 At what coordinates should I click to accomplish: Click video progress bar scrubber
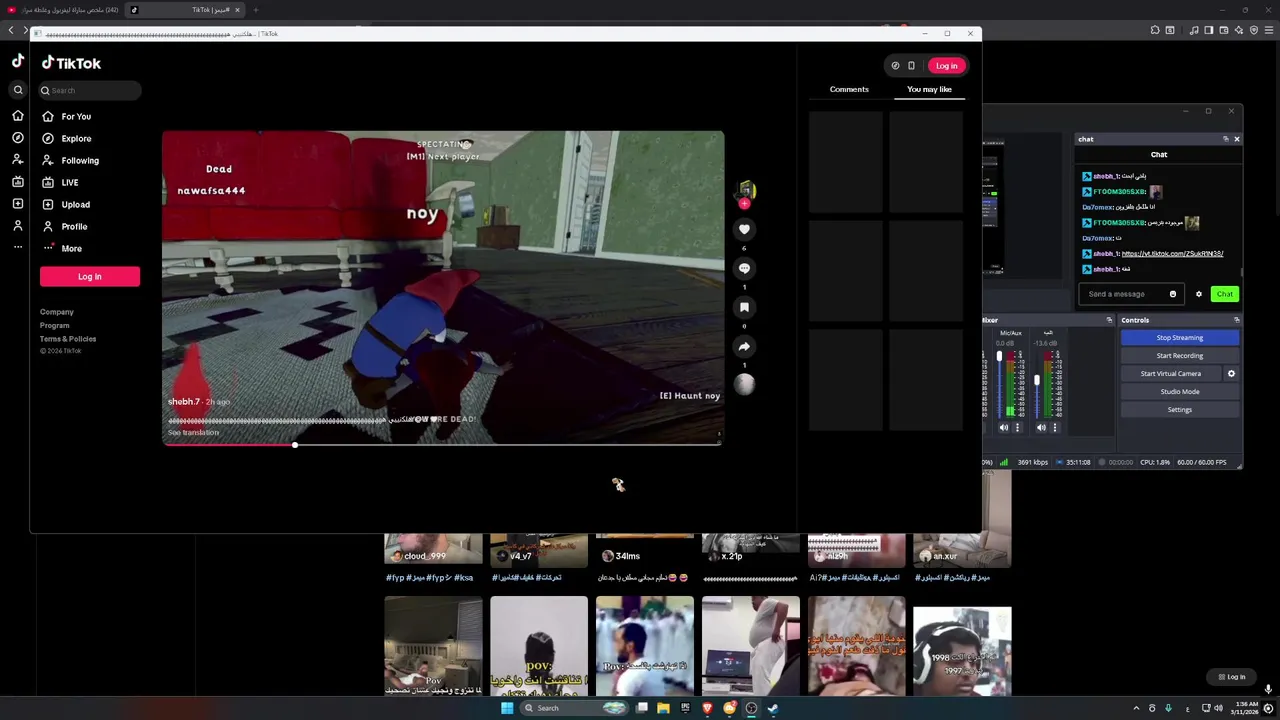pos(294,445)
